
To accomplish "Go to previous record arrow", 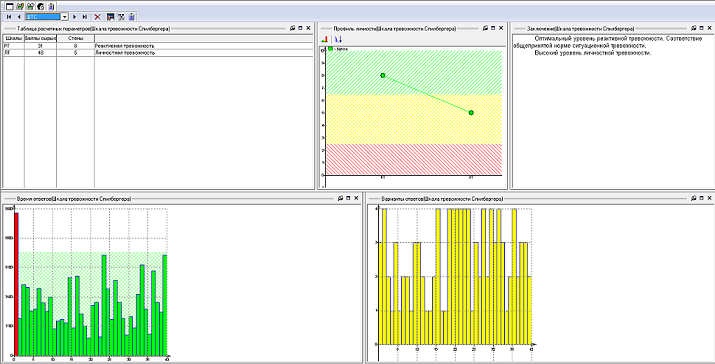I will pyautogui.click(x=19, y=17).
